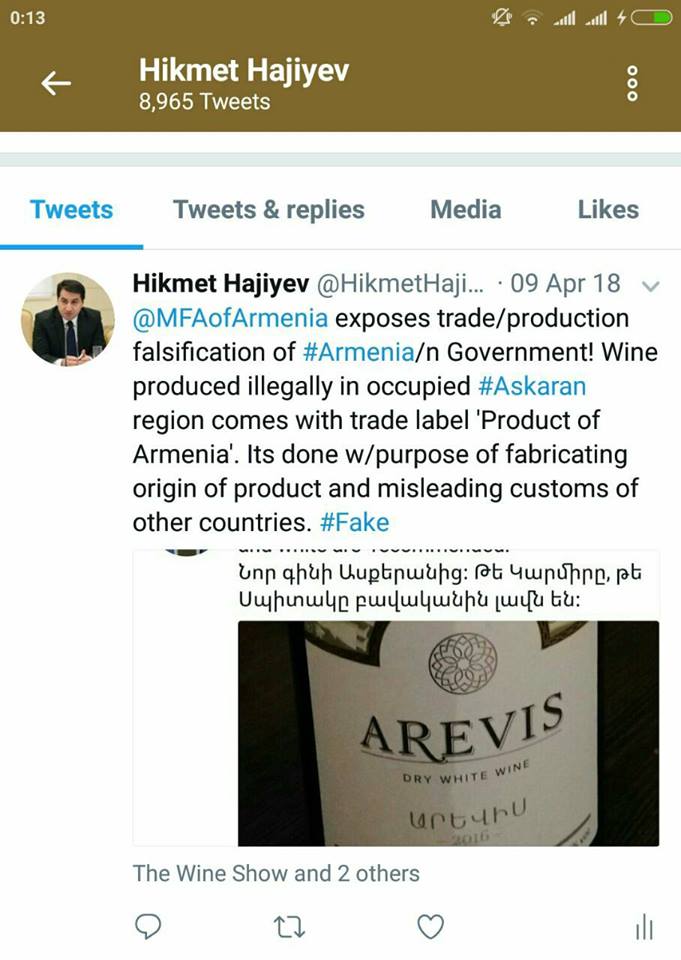The height and width of the screenshot is (960, 681).
Task: Tap the battery indicator in status bar
Action: coord(652,18)
